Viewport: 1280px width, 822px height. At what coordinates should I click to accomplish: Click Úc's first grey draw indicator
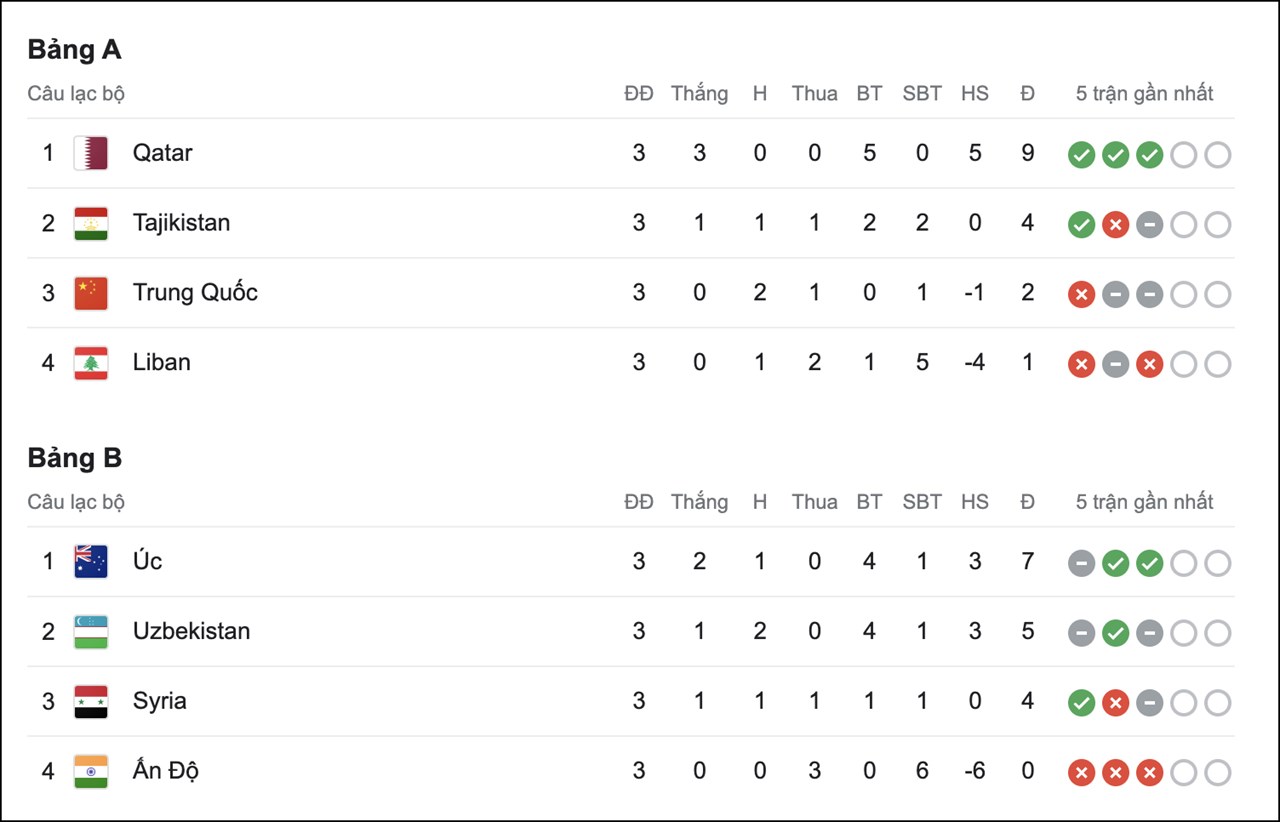1081,563
